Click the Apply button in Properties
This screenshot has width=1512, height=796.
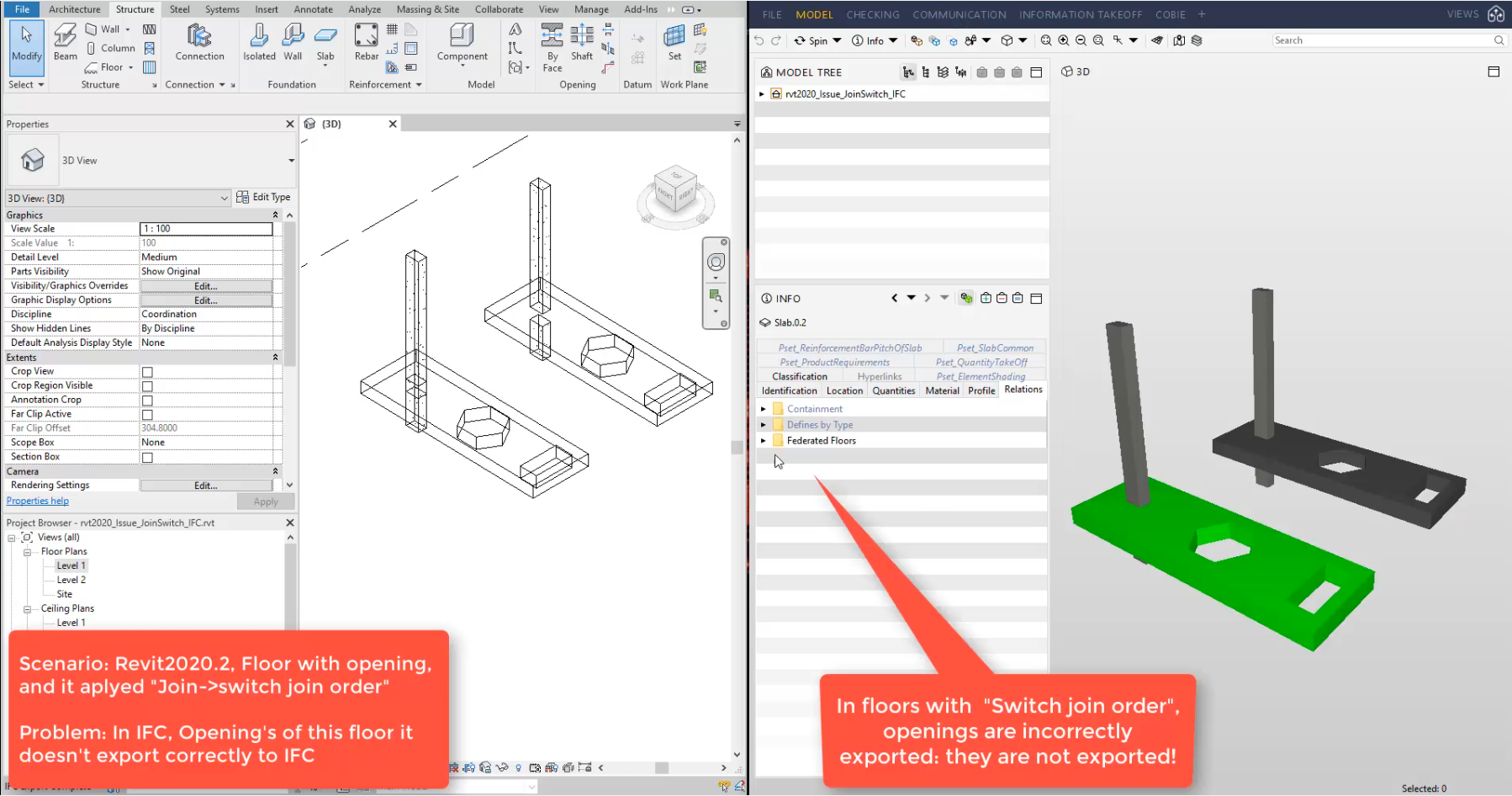click(x=265, y=501)
